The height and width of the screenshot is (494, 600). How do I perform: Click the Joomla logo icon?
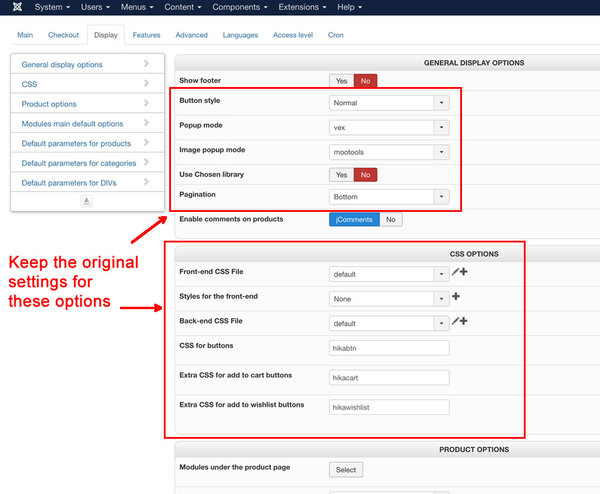tap(17, 7)
